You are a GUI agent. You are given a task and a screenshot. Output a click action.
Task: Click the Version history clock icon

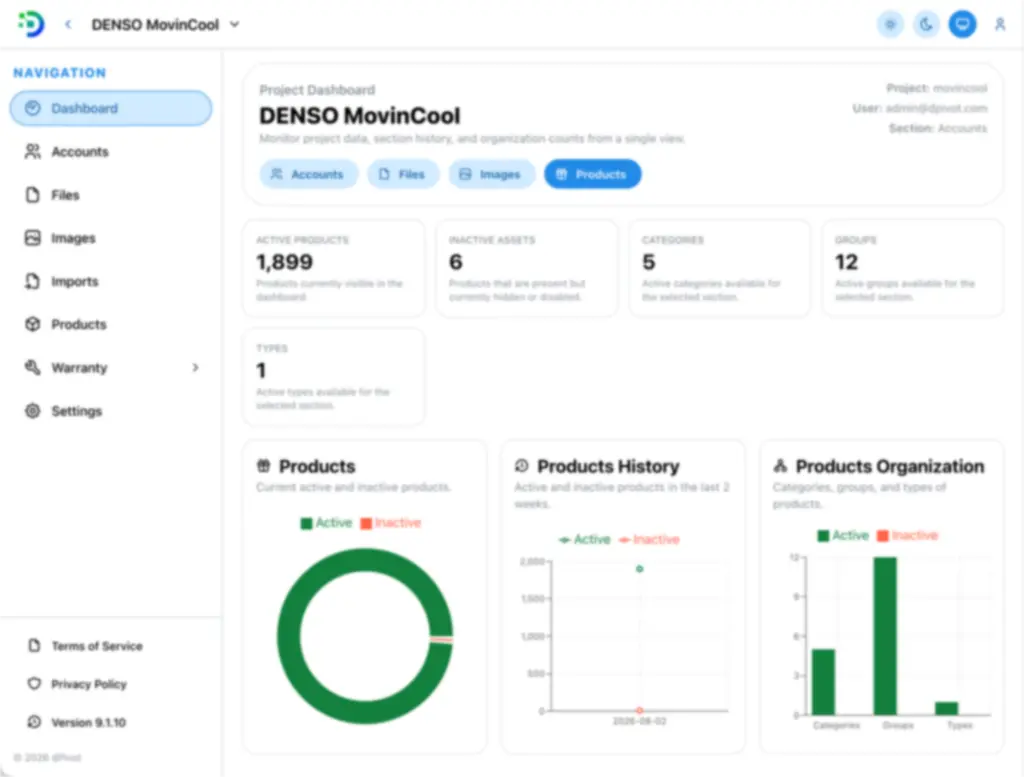click(x=34, y=722)
